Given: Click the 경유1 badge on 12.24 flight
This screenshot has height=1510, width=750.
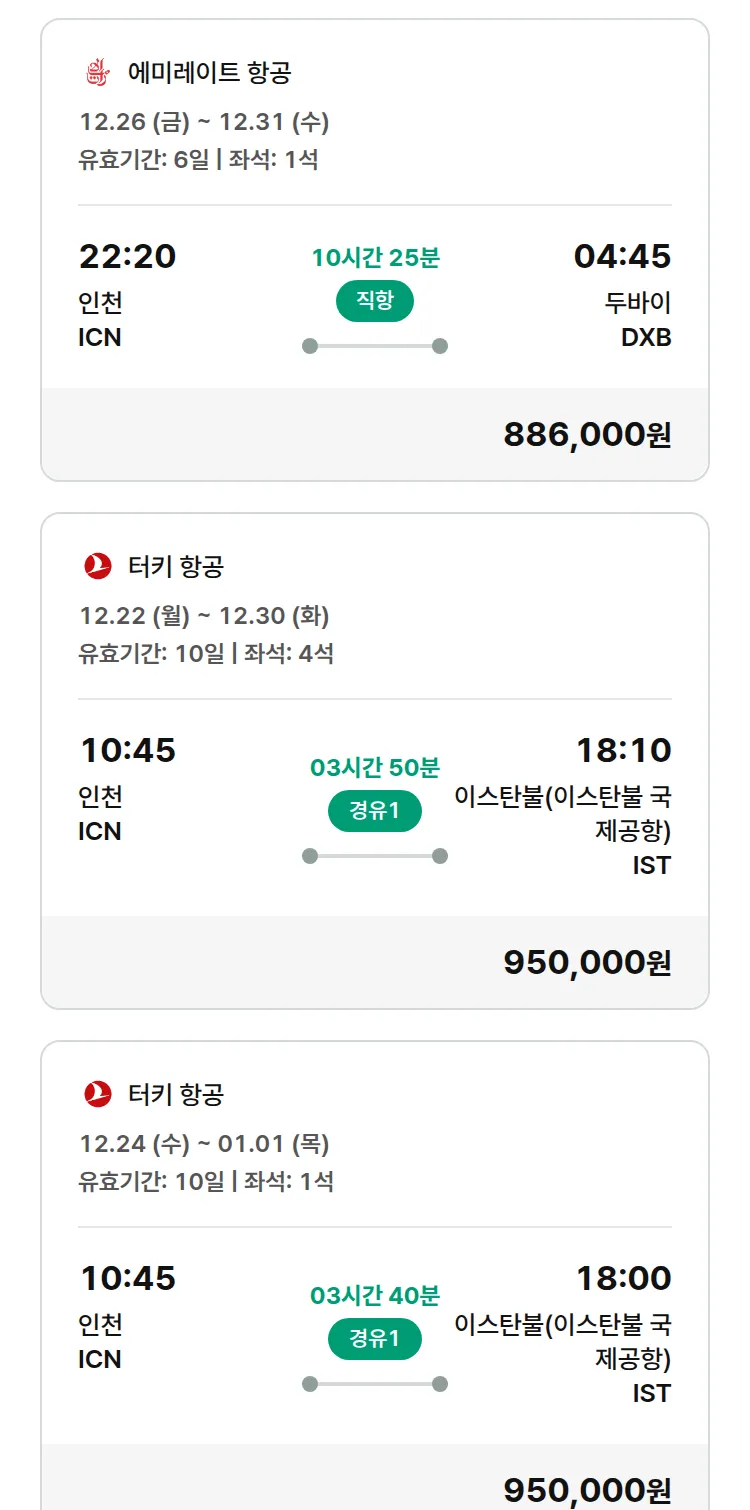Looking at the screenshot, I should 375,1339.
